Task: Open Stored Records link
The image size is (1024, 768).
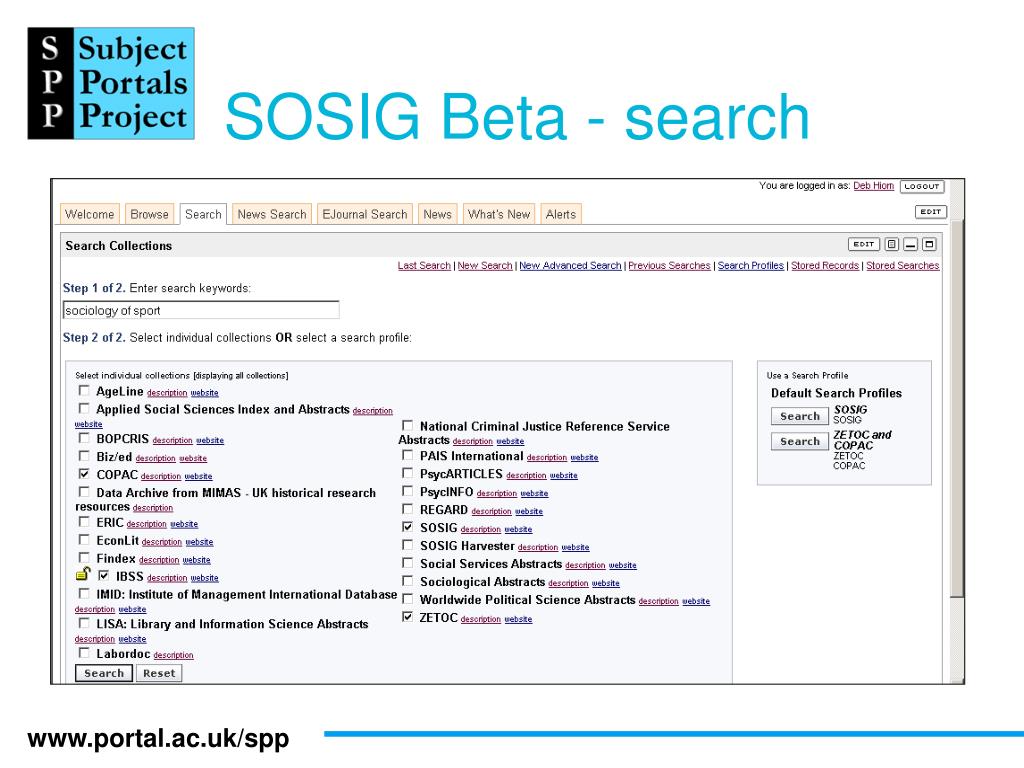Action: [825, 265]
